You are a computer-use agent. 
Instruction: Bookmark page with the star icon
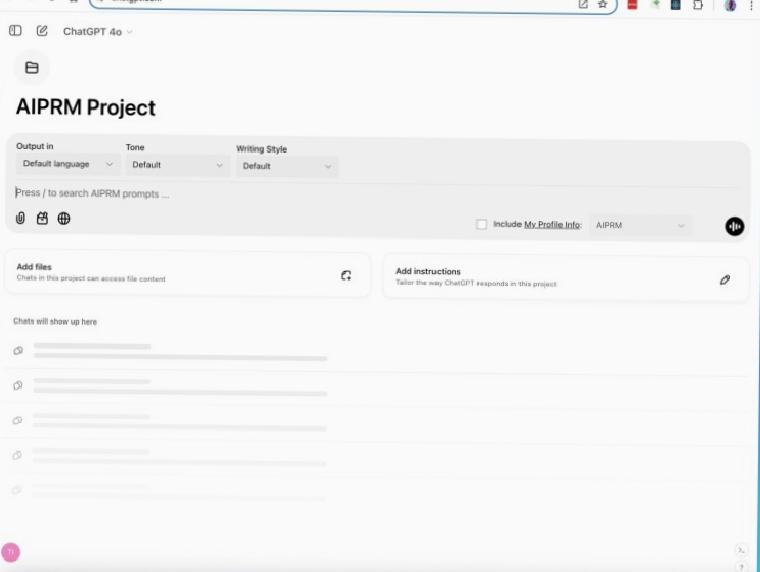[602, 4]
